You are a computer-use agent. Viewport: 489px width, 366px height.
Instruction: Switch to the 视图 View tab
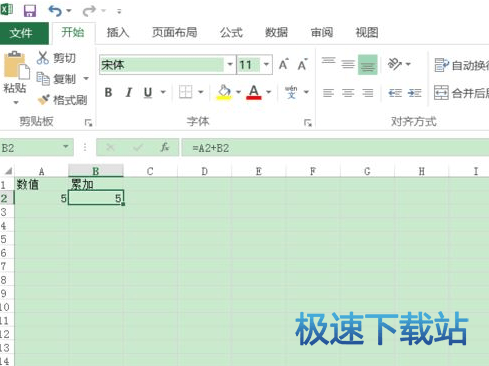coord(367,33)
